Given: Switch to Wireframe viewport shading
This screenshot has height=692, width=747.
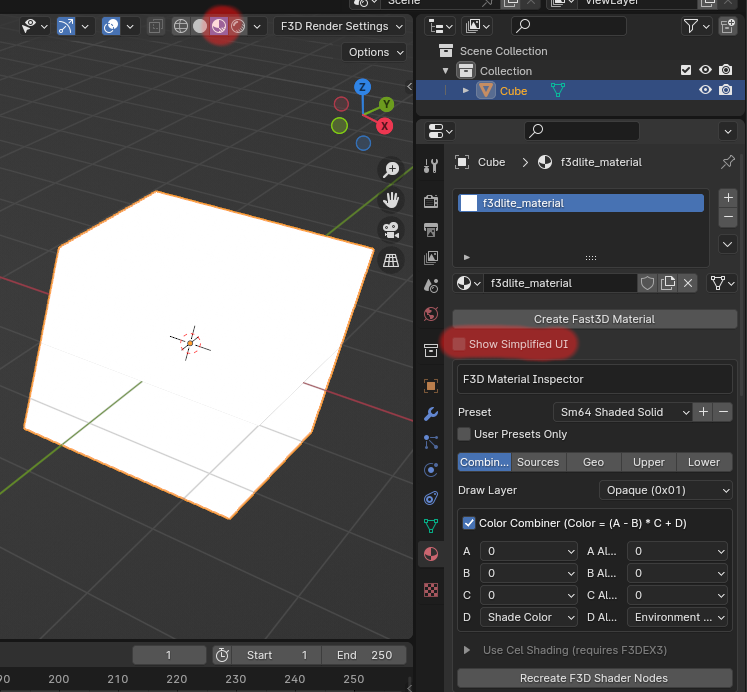Looking at the screenshot, I should point(181,26).
